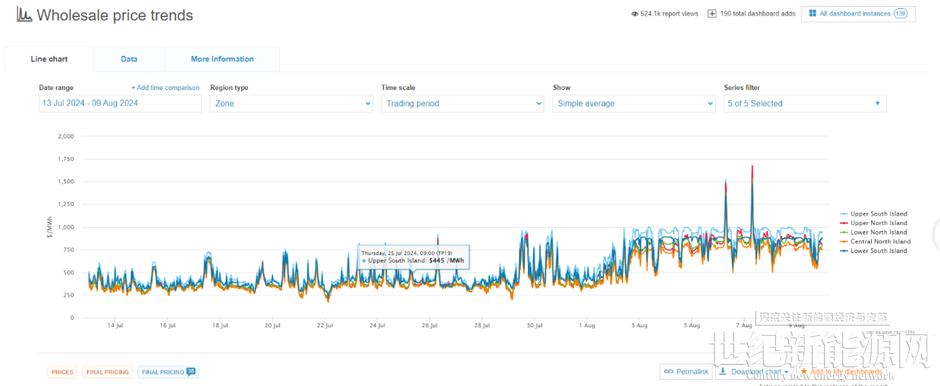Click the 26 Jul x-axis label
The height and width of the screenshot is (386, 940).
click(430, 326)
